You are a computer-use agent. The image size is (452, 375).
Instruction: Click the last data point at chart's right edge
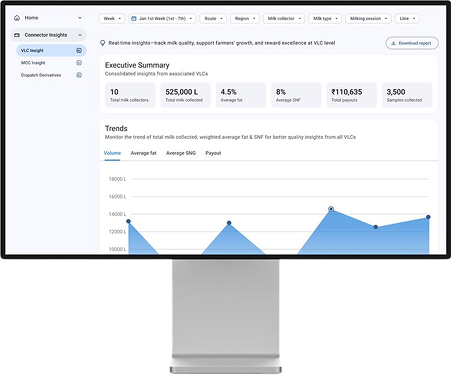coord(428,217)
